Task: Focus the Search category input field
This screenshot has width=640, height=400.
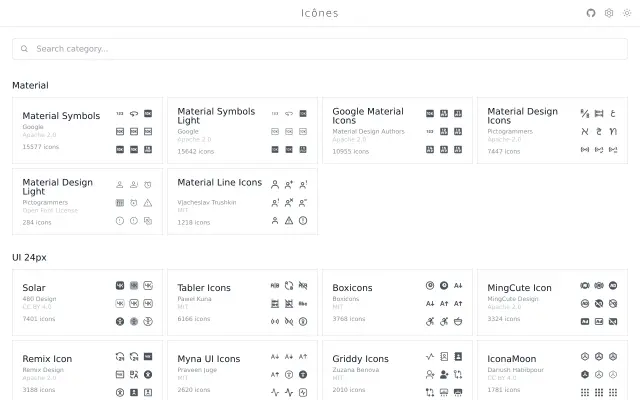Action: (320, 49)
